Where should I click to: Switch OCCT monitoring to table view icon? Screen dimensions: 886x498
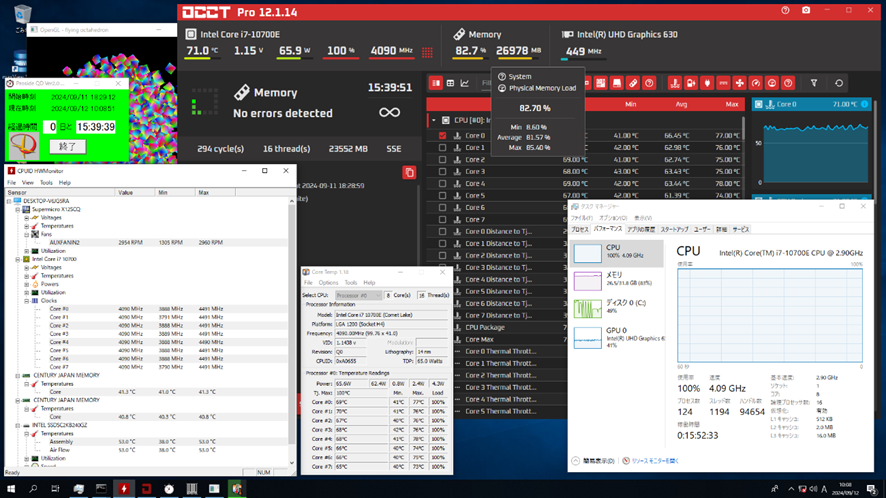(x=450, y=83)
